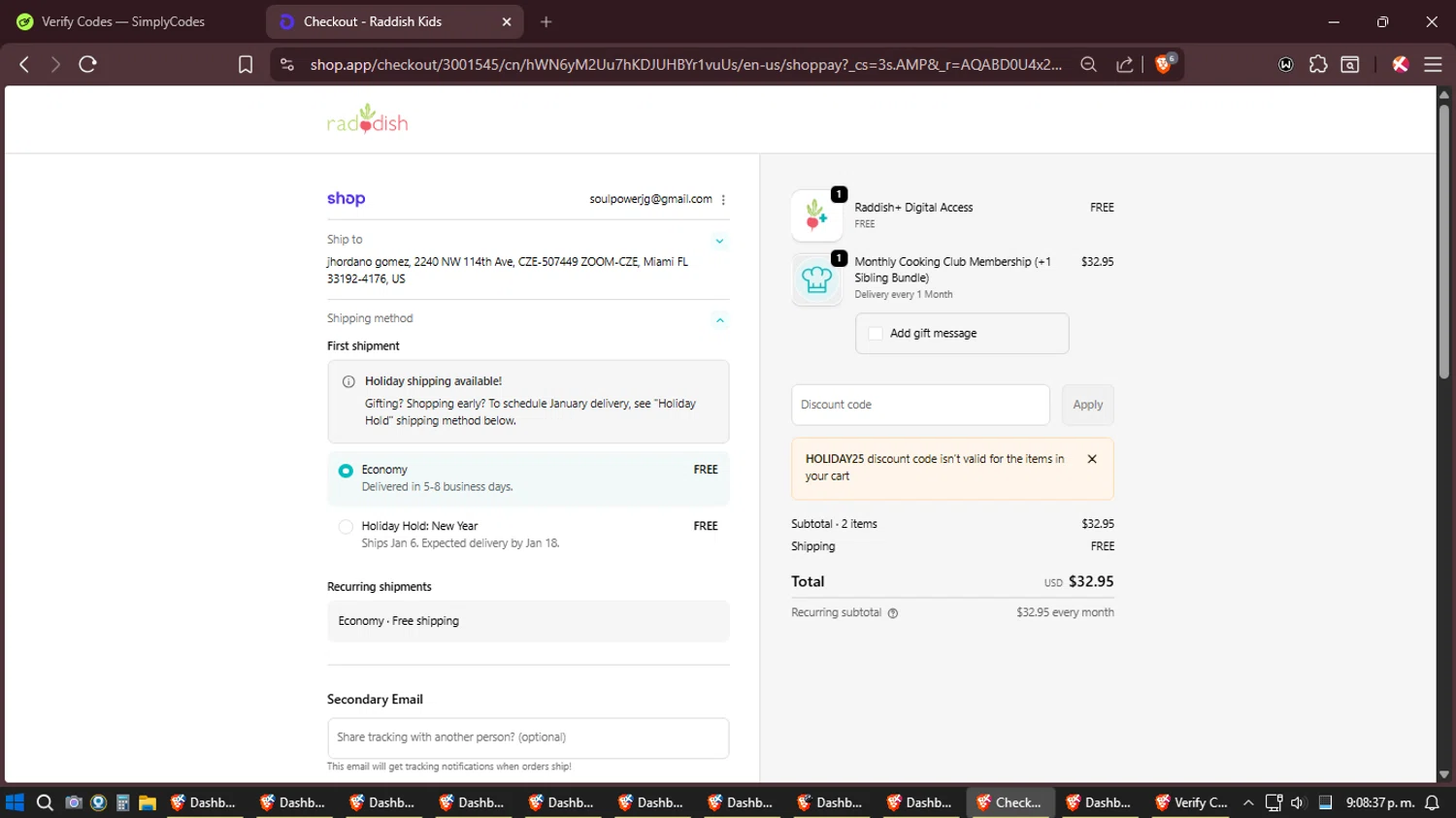Image resolution: width=1456 pixels, height=818 pixels.
Task: Click the share page icon
Action: 1125,64
